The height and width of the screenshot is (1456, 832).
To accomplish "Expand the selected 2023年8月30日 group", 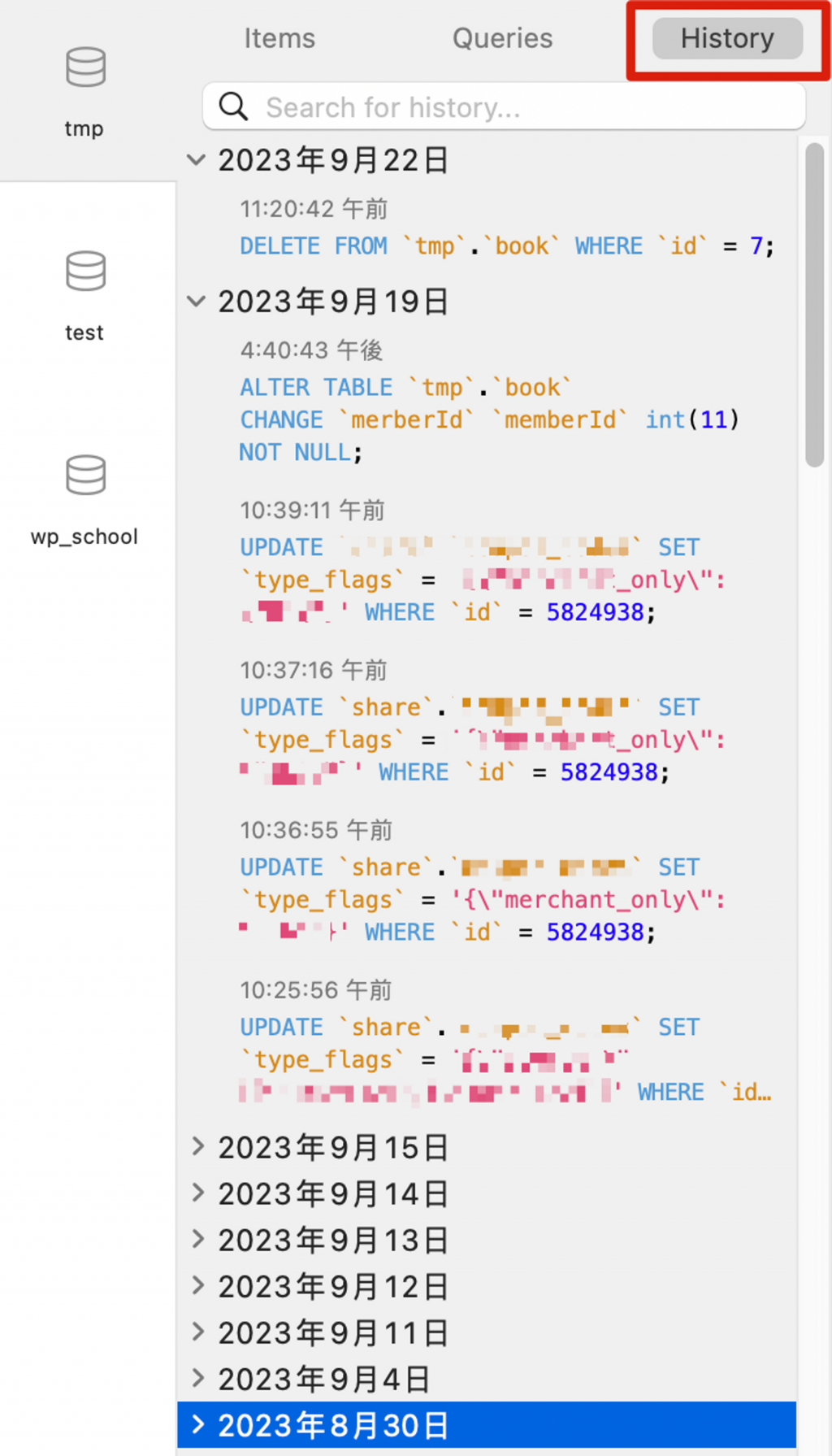I will [x=197, y=1424].
